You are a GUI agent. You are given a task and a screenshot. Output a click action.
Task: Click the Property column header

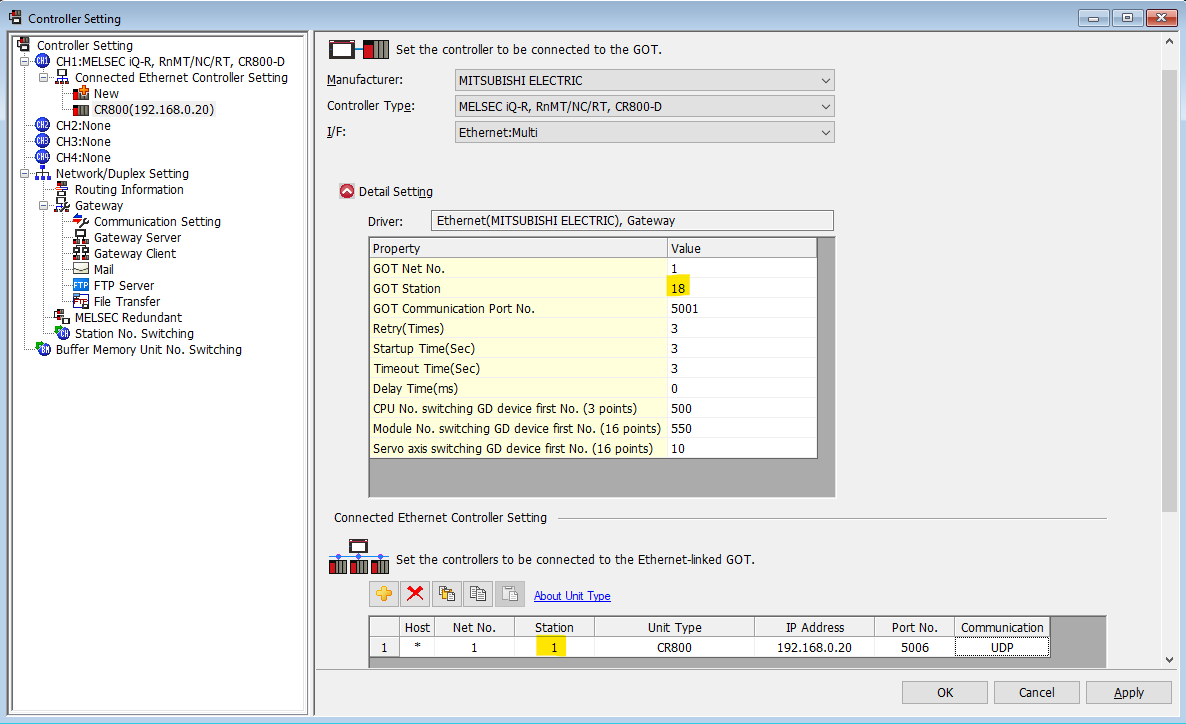[519, 248]
